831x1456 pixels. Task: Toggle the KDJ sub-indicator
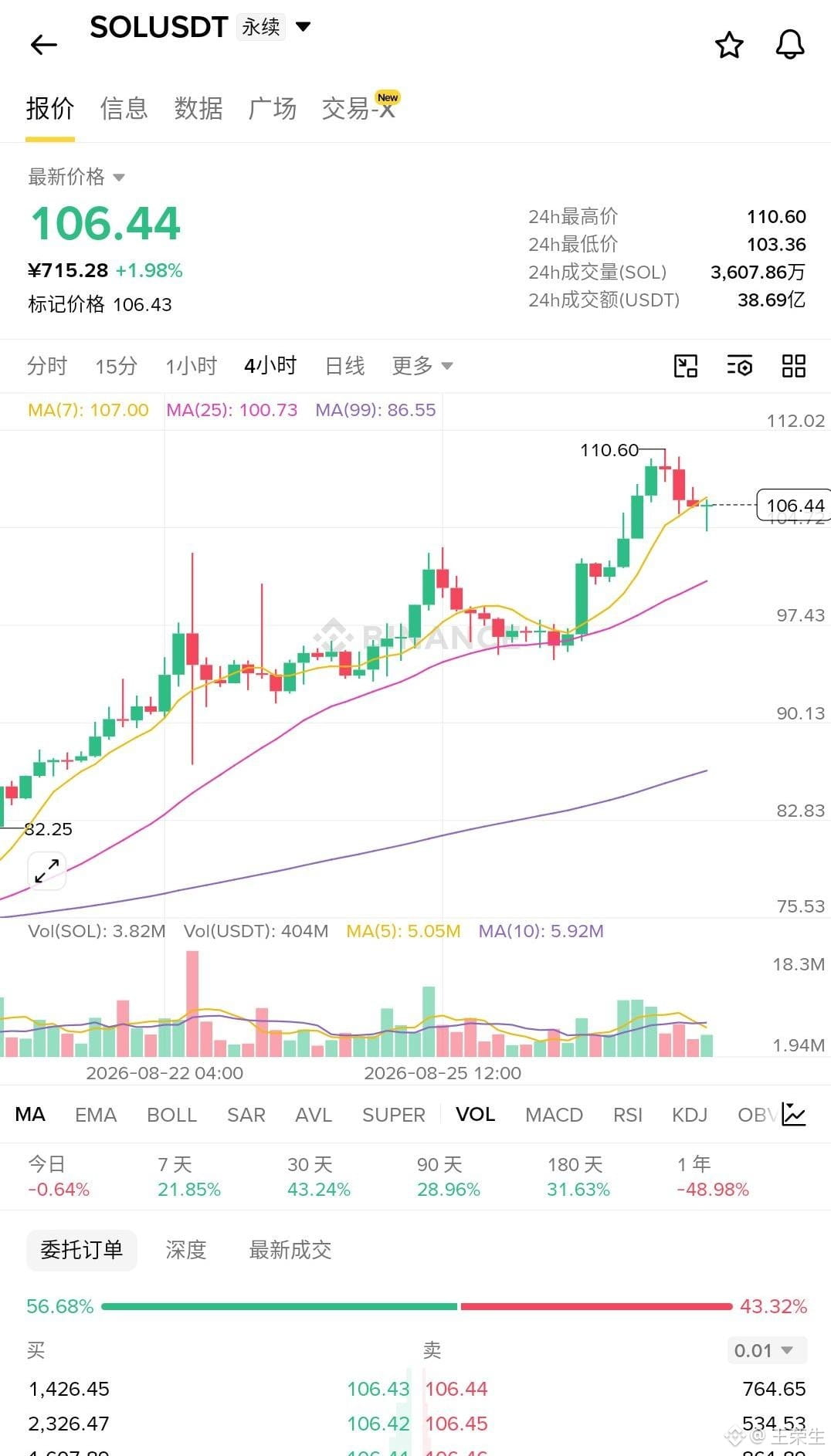690,1115
